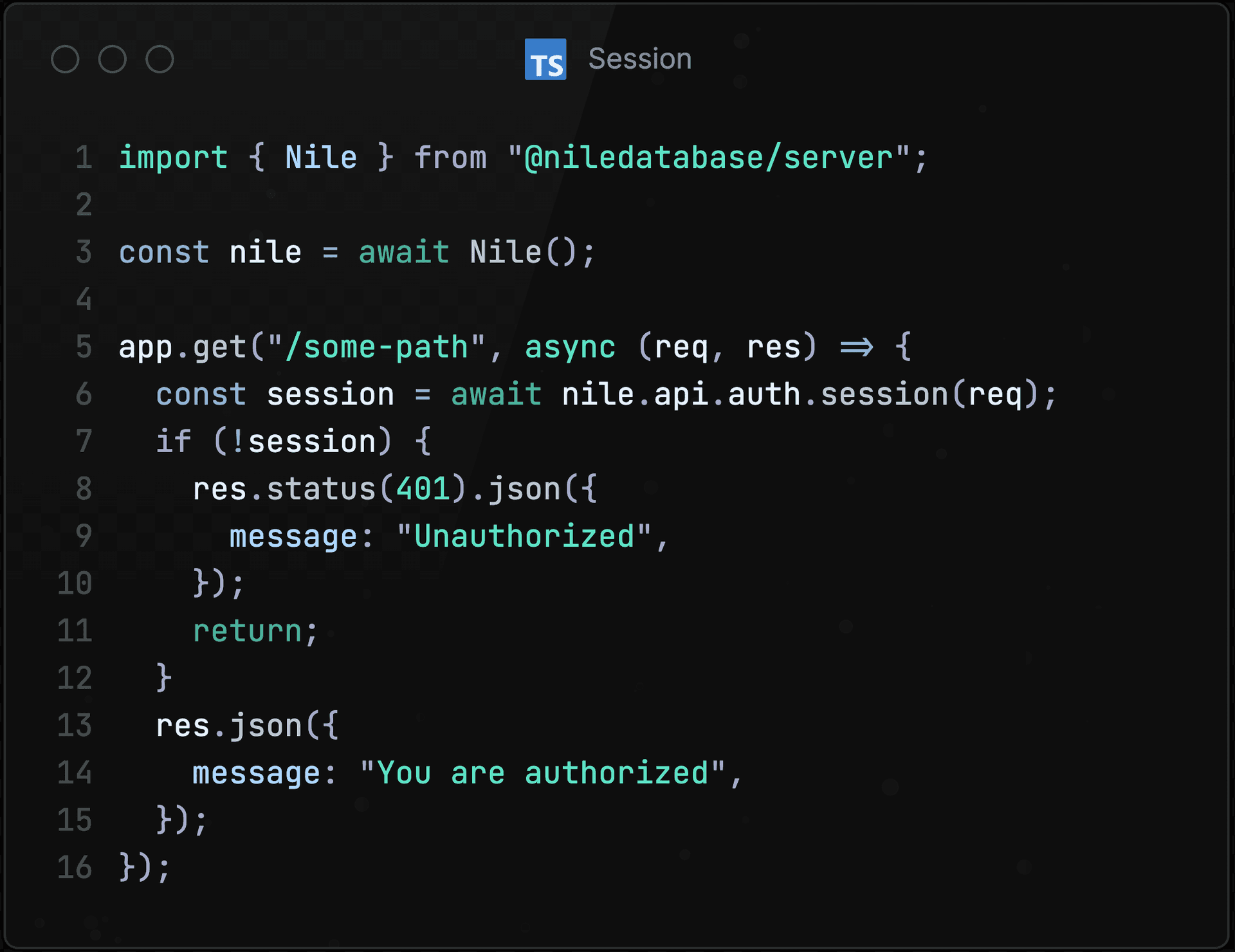Select the Session title label
Image resolution: width=1235 pixels, height=952 pixels.
639,58
